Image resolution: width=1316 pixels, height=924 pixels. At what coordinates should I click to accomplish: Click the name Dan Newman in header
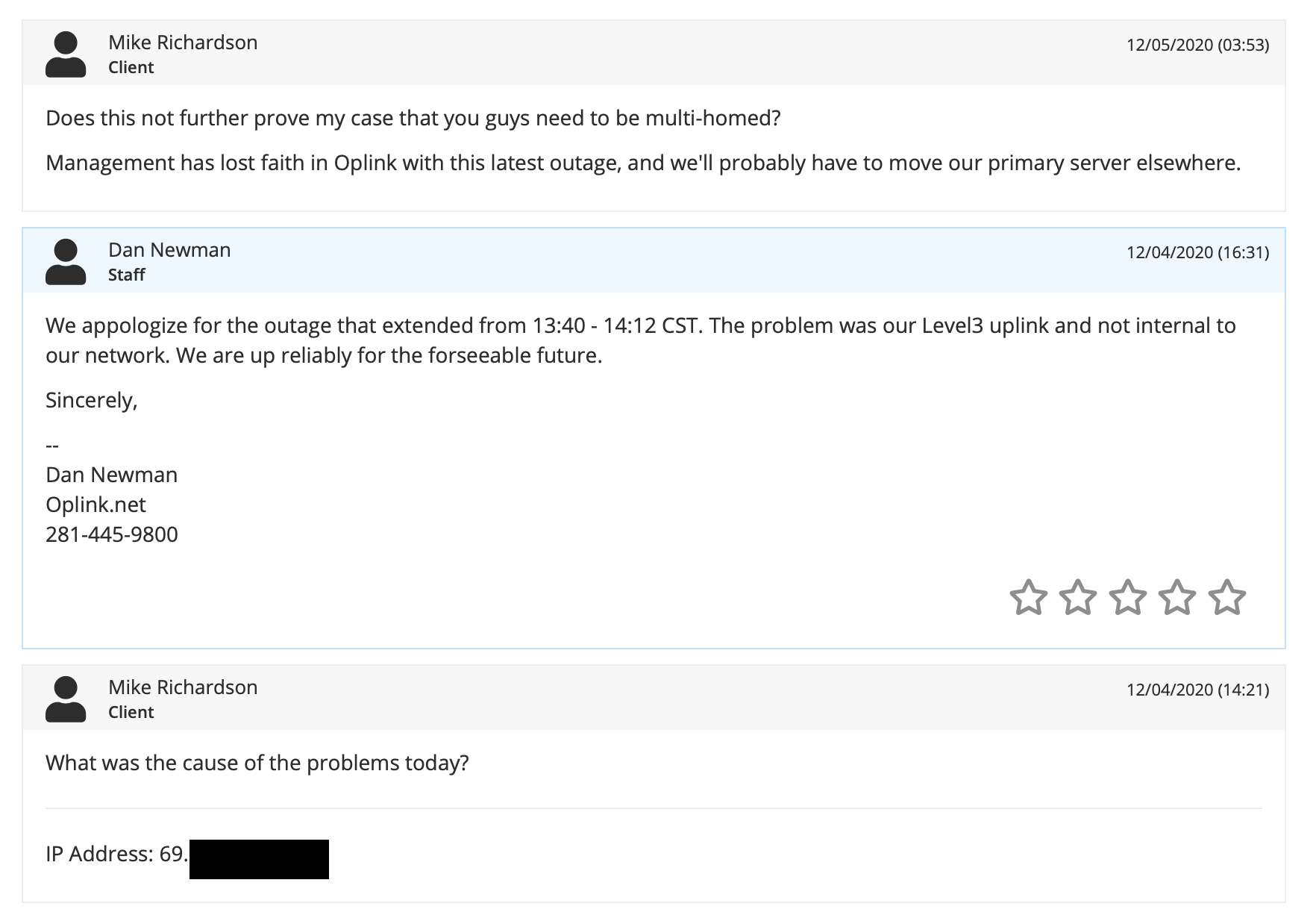click(x=169, y=250)
